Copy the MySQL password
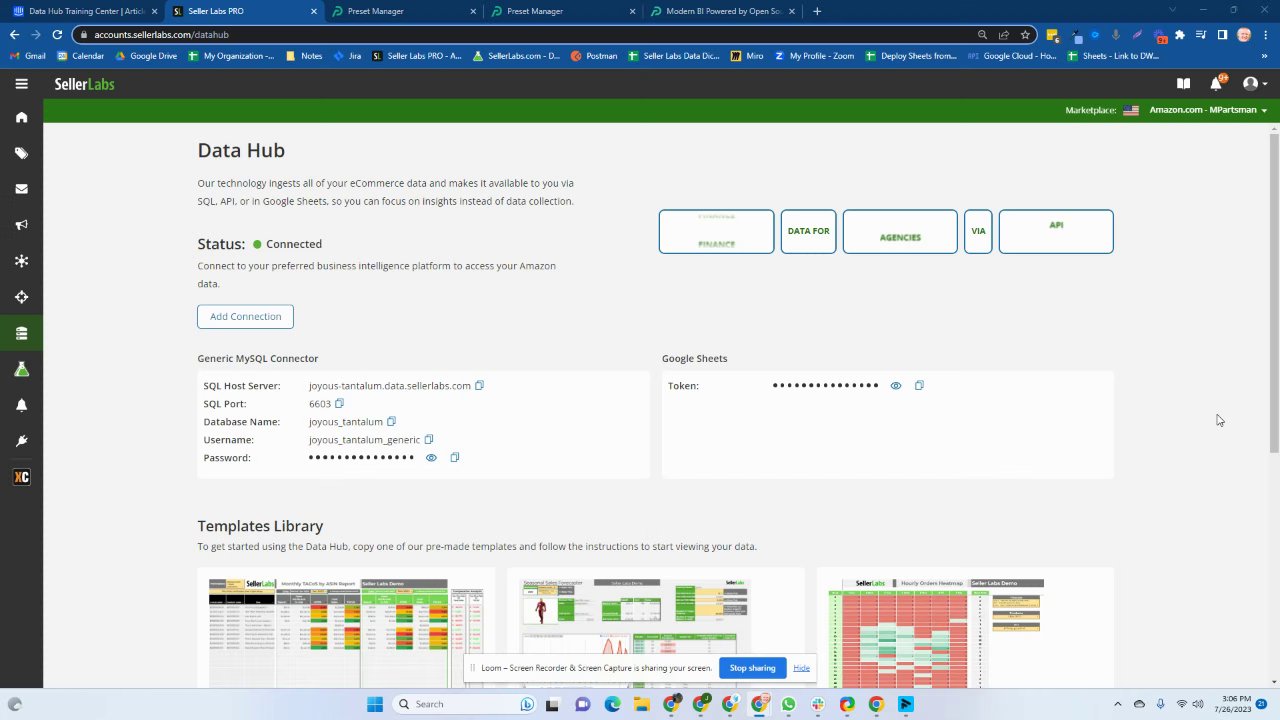Screen dimensions: 1280x720 tap(454, 457)
